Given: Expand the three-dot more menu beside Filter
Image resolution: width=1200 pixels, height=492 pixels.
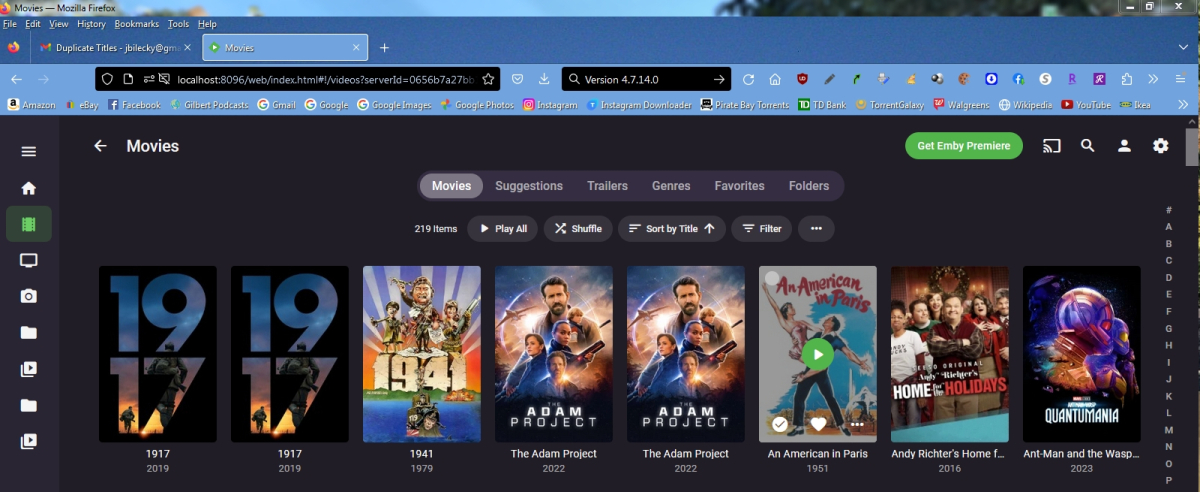Looking at the screenshot, I should 816,229.
